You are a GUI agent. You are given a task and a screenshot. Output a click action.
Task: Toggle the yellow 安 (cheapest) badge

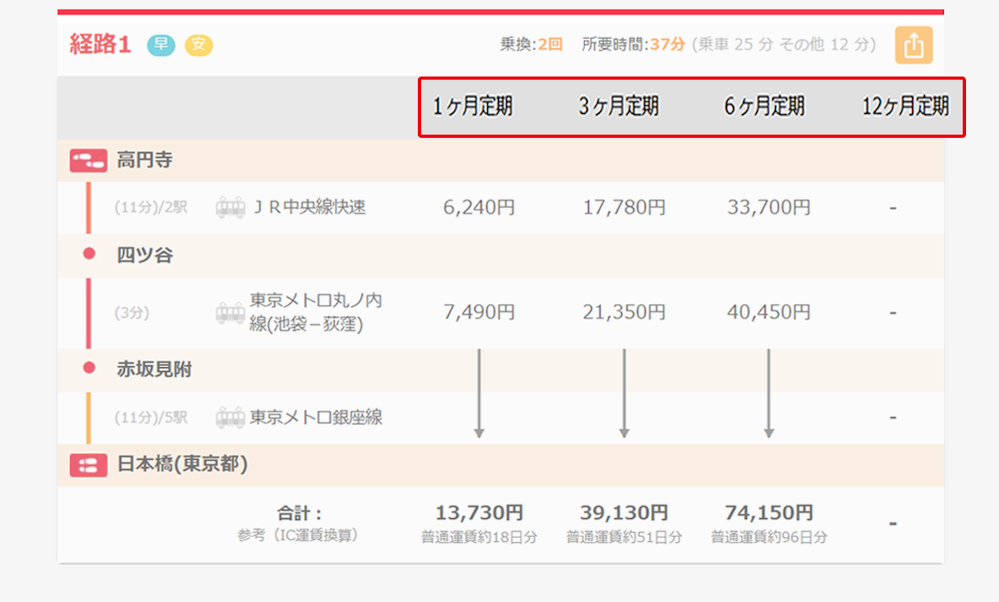(198, 44)
